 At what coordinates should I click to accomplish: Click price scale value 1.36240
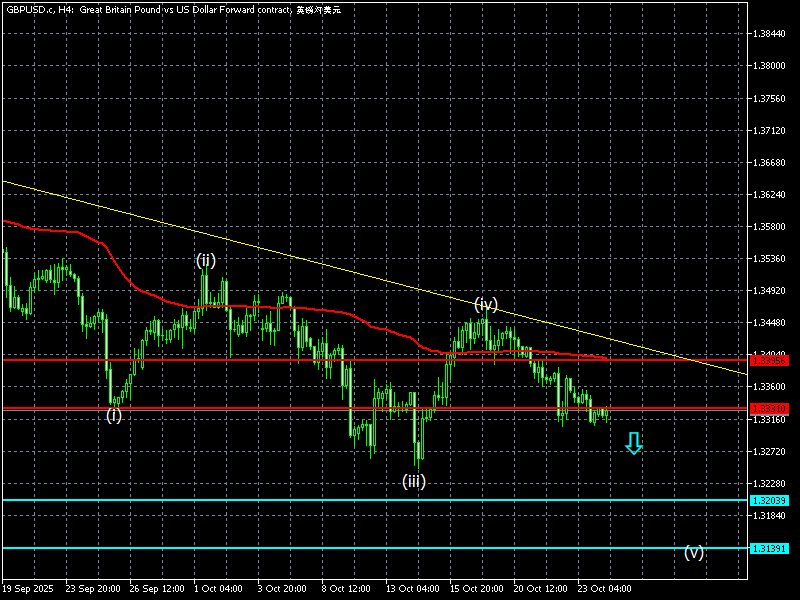point(769,195)
